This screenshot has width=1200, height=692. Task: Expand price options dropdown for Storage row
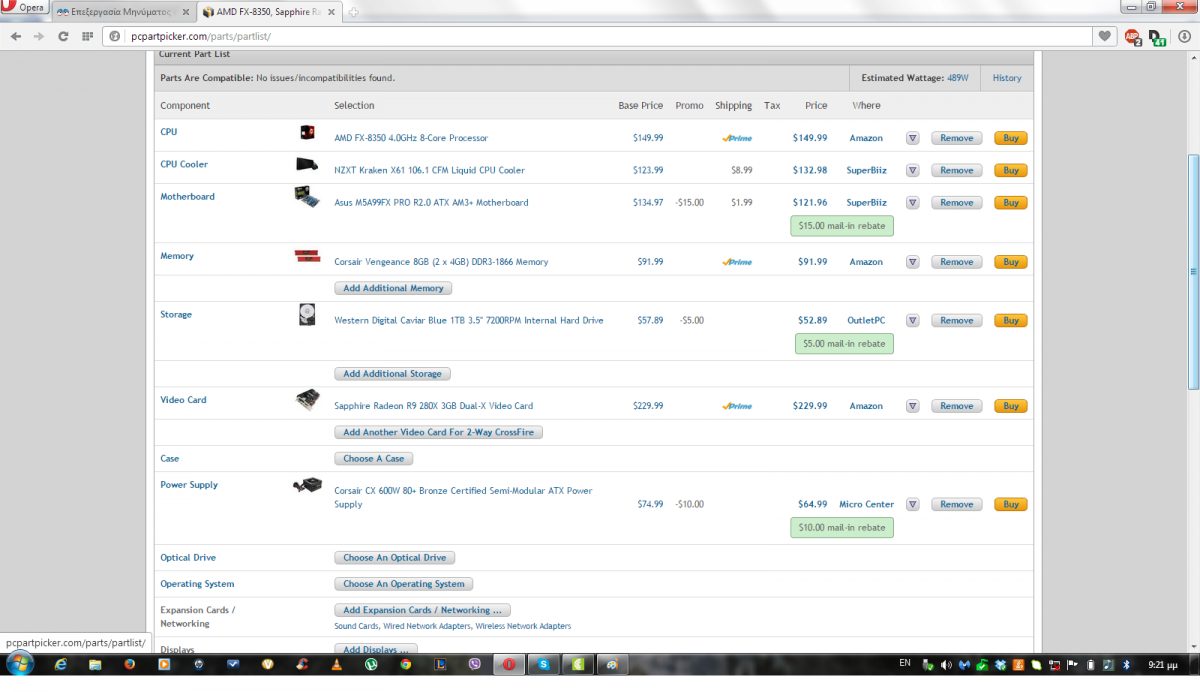tap(912, 321)
